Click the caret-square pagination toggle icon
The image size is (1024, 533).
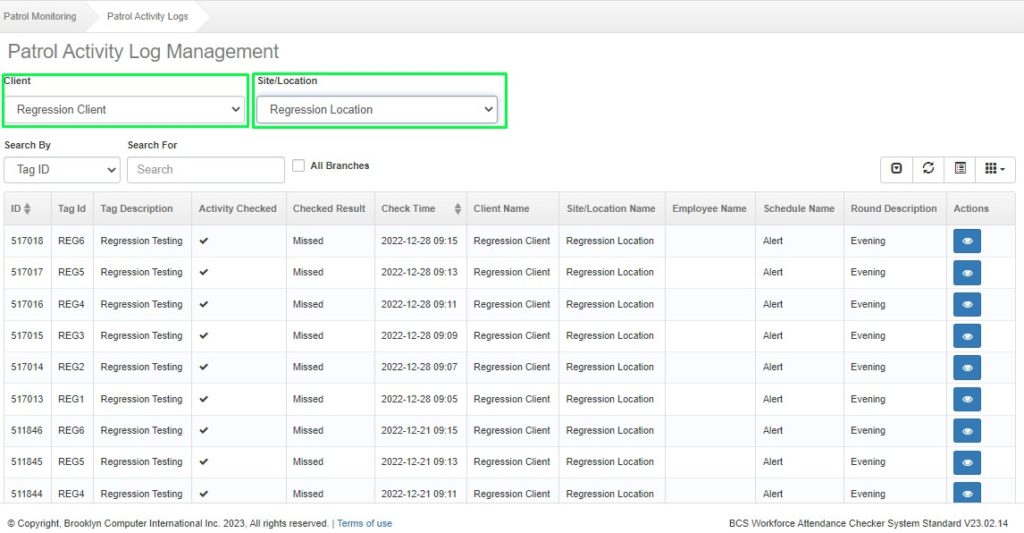896,169
